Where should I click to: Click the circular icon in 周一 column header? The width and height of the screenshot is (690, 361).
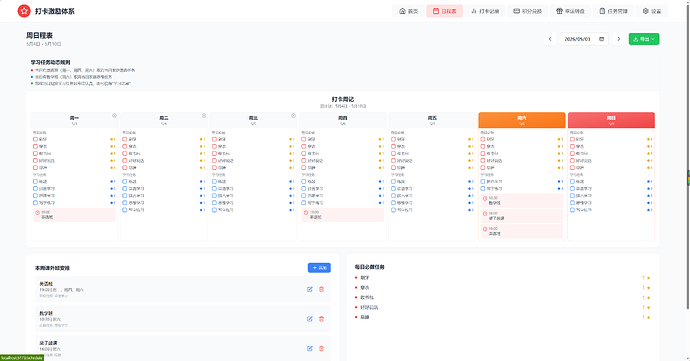114,116
